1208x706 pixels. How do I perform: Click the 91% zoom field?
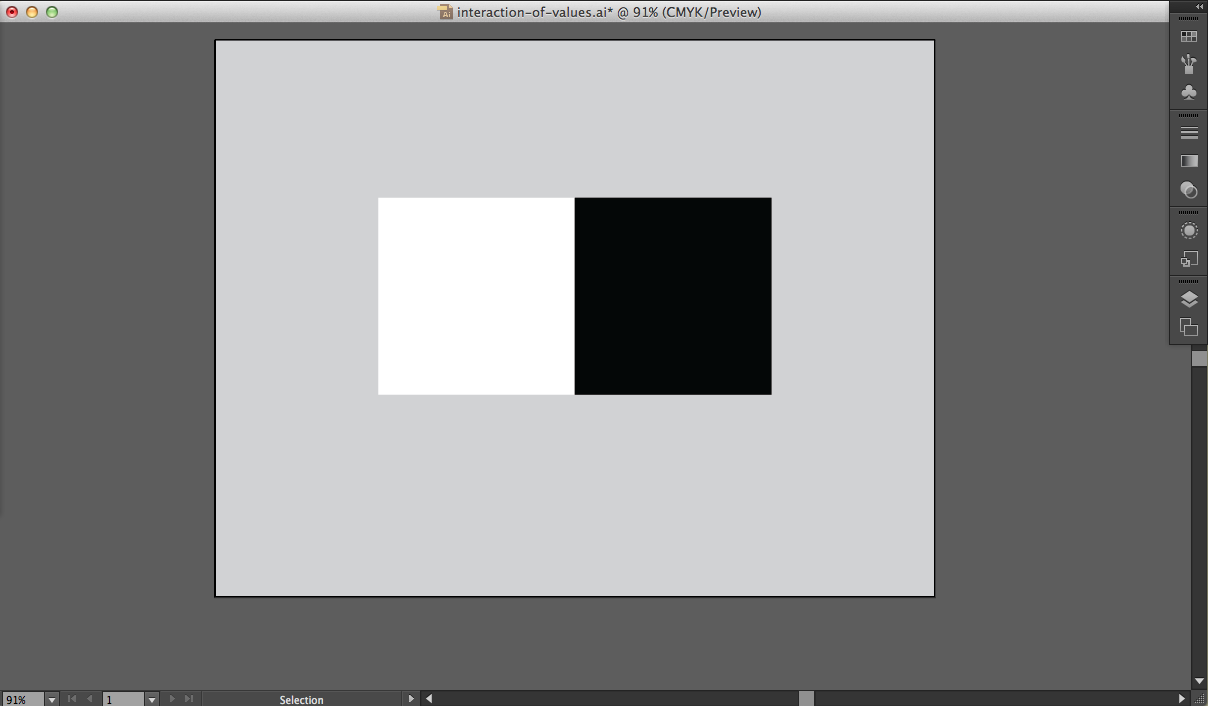pyautogui.click(x=21, y=699)
